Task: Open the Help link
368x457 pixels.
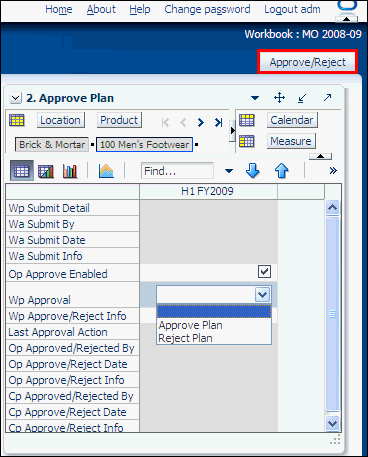Action: point(140,9)
